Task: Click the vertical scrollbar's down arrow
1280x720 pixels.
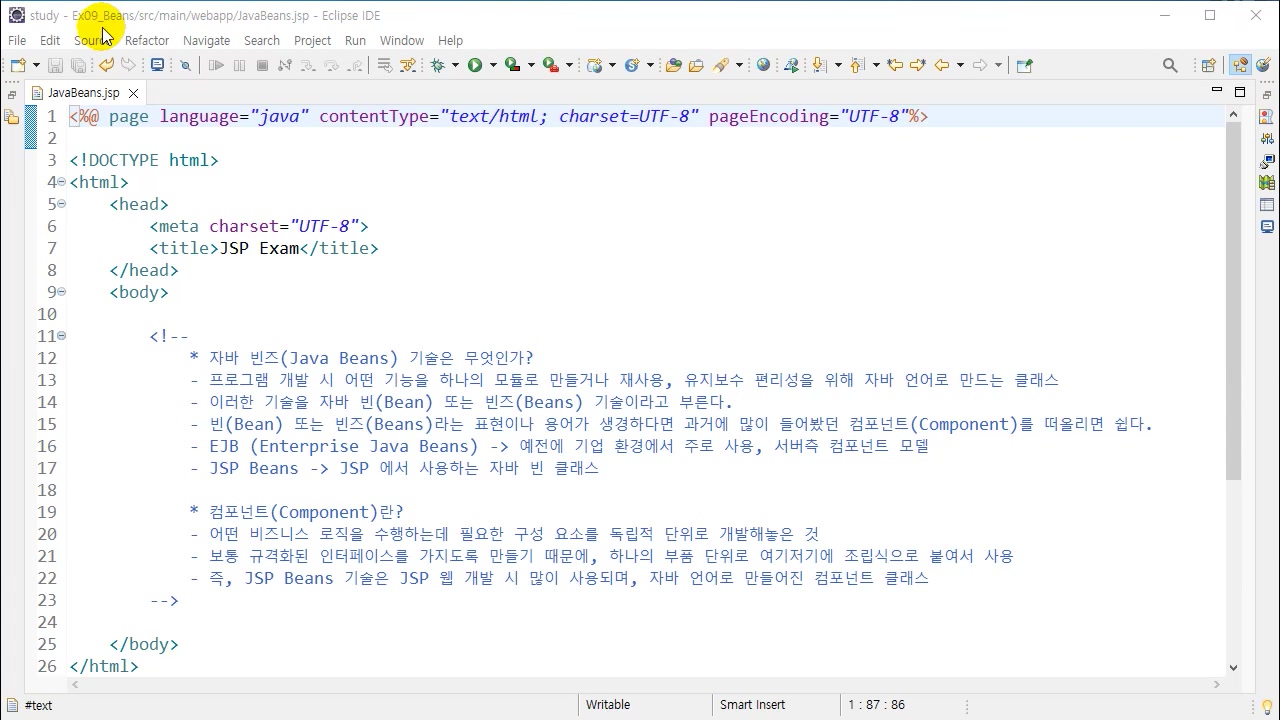Action: pos(1233,667)
